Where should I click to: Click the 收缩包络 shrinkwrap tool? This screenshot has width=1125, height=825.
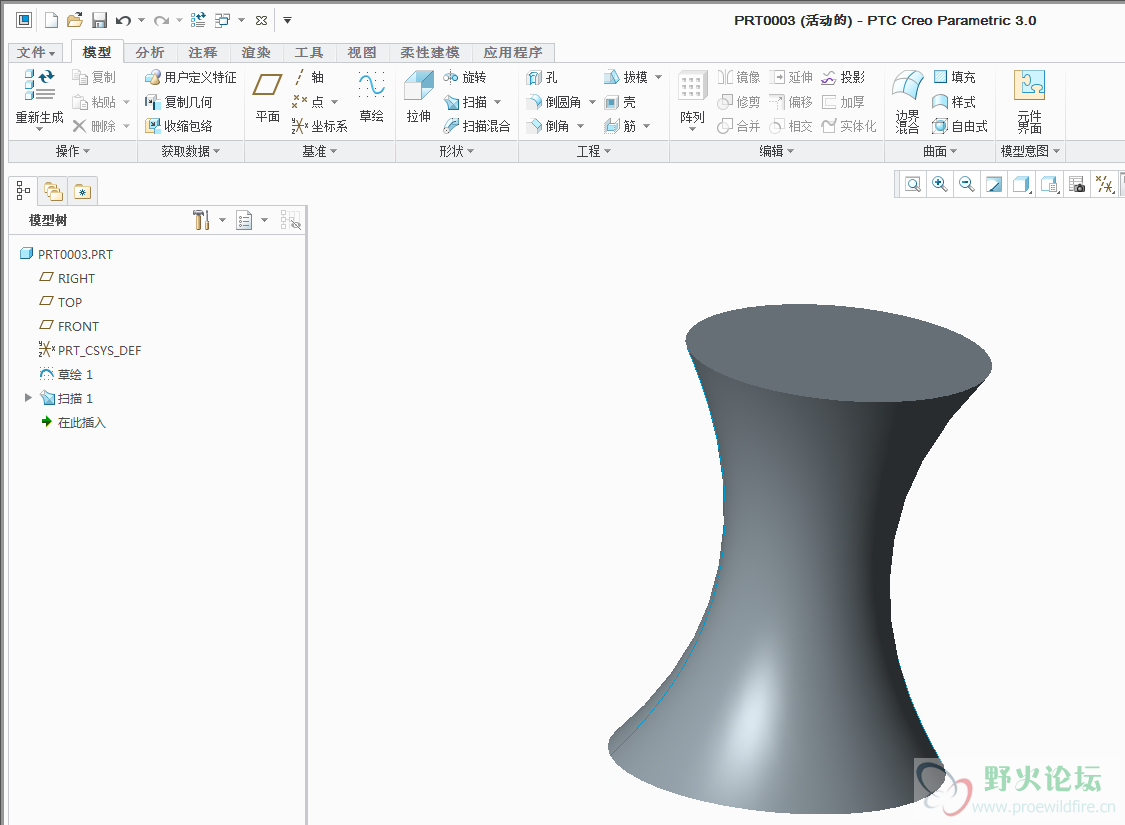click(x=179, y=126)
